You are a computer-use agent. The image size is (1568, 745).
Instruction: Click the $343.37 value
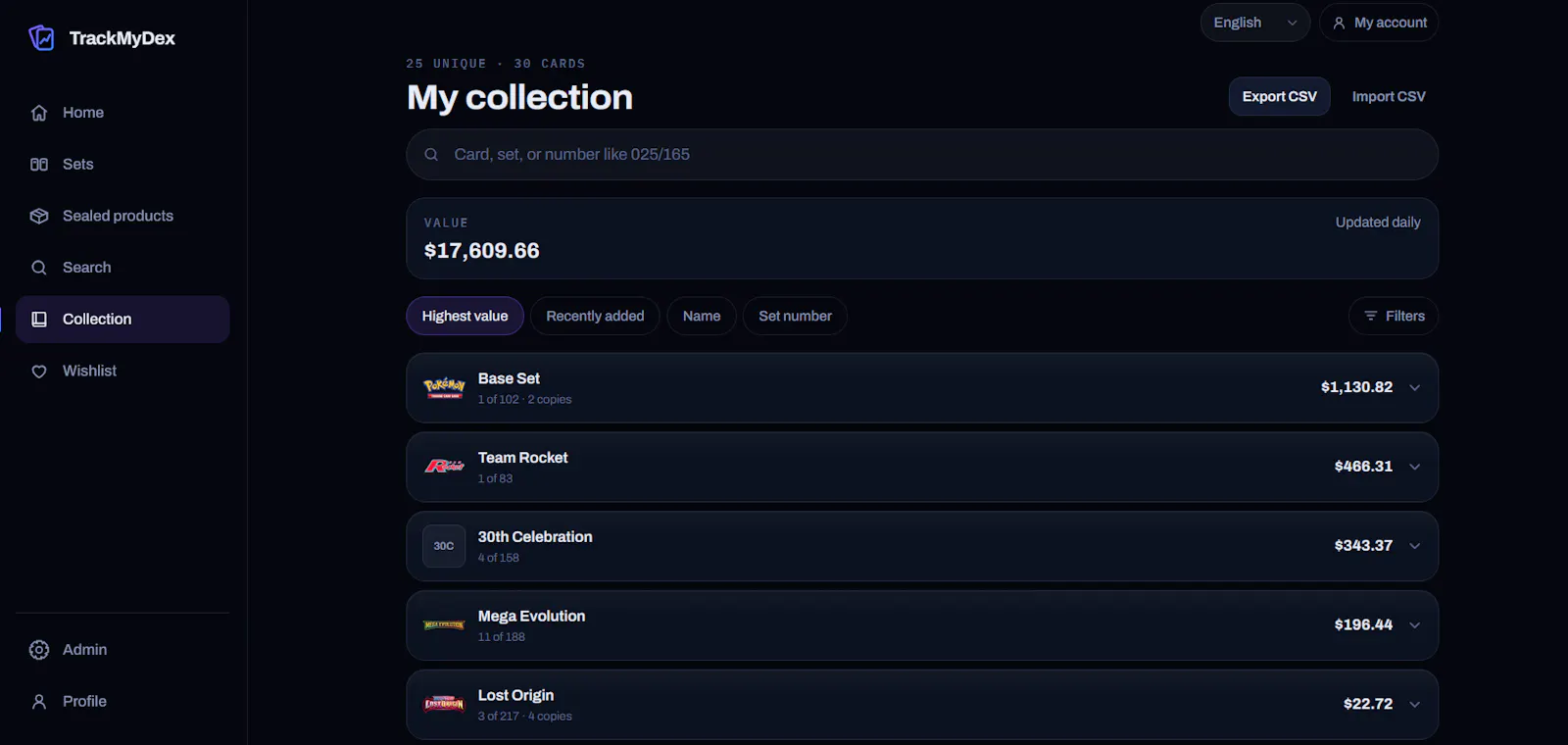tap(1363, 546)
